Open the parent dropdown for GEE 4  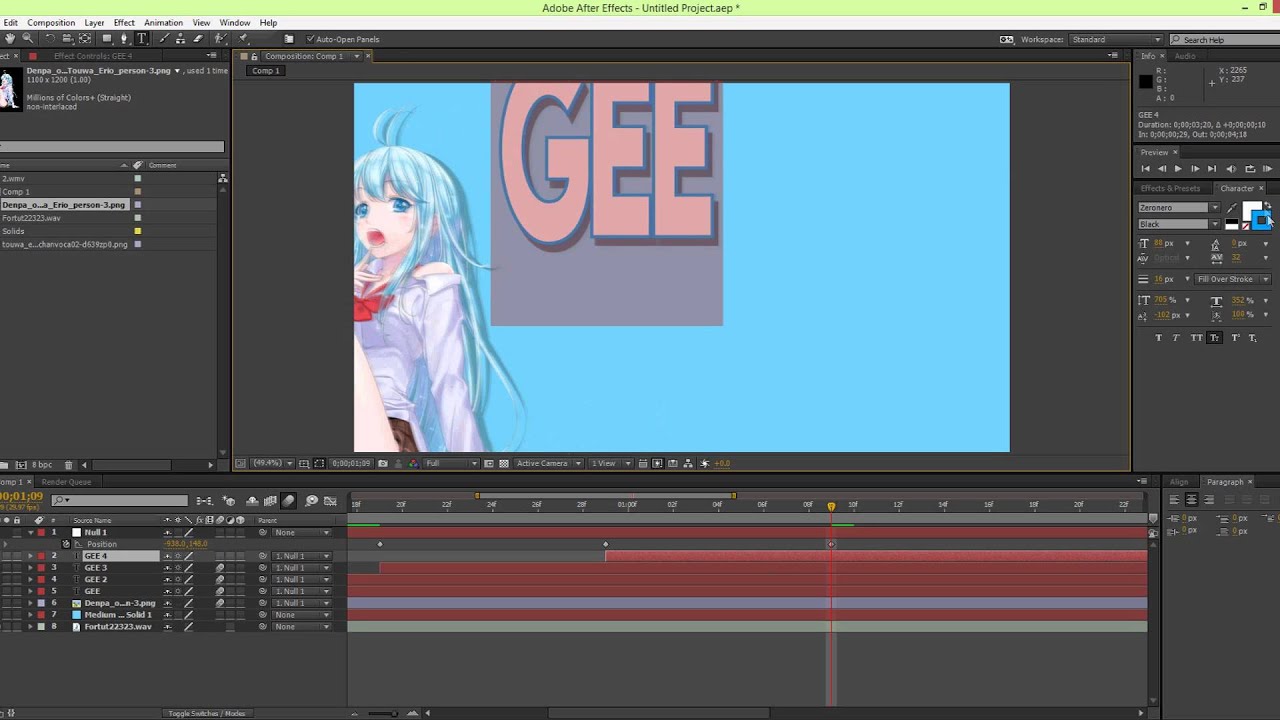pos(302,556)
